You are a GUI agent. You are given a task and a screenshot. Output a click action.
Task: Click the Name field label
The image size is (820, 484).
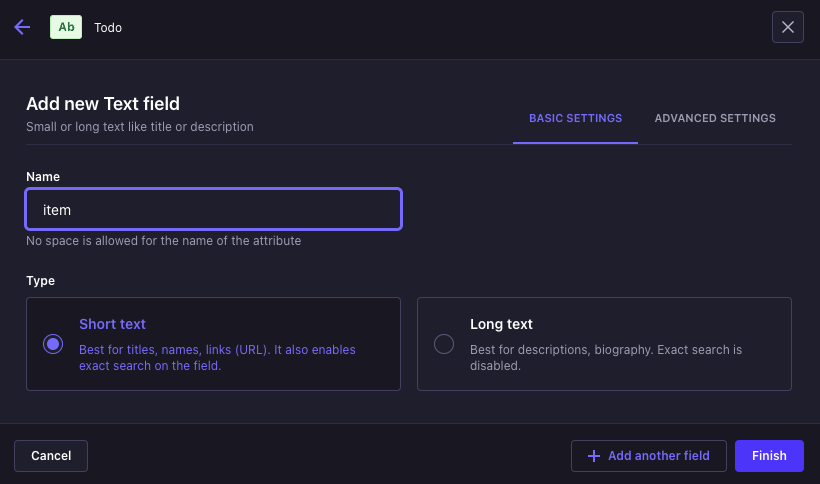43,177
